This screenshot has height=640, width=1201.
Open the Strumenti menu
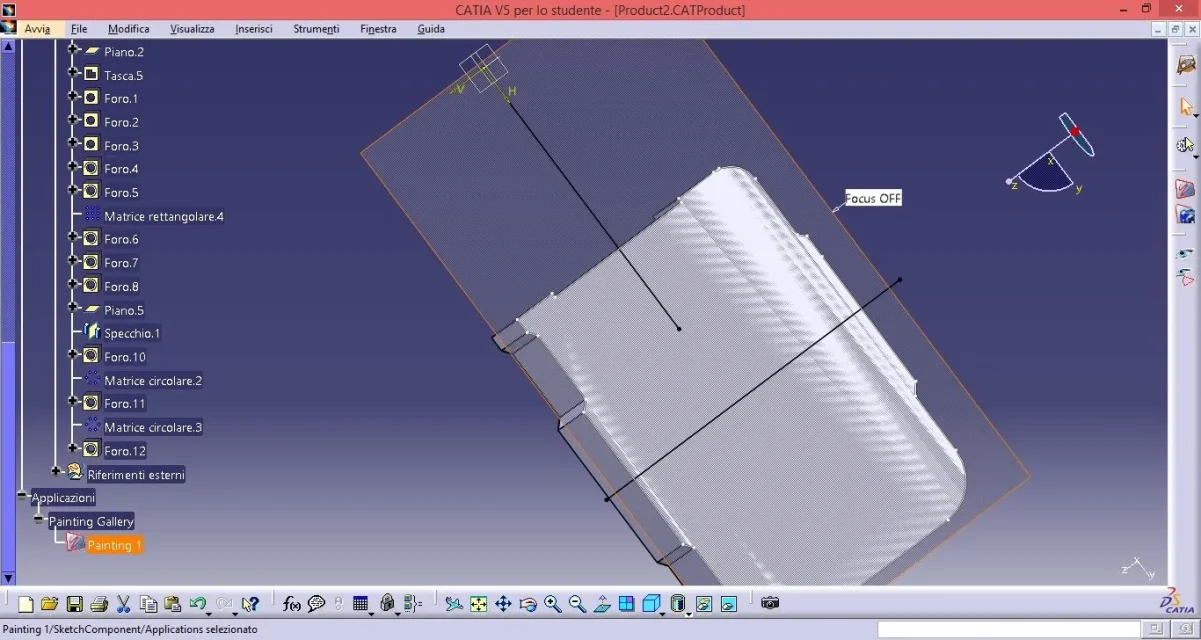click(316, 29)
